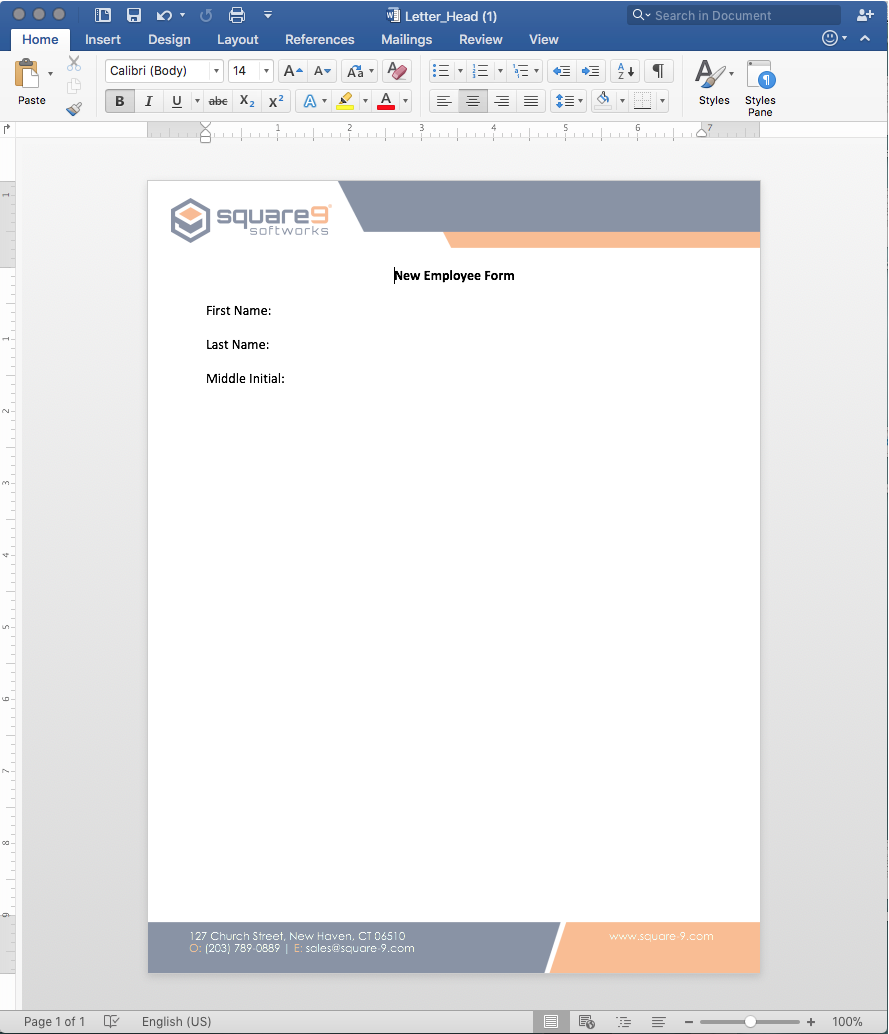This screenshot has width=889, height=1034.
Task: Open the Format Painter
Action: tap(73, 109)
